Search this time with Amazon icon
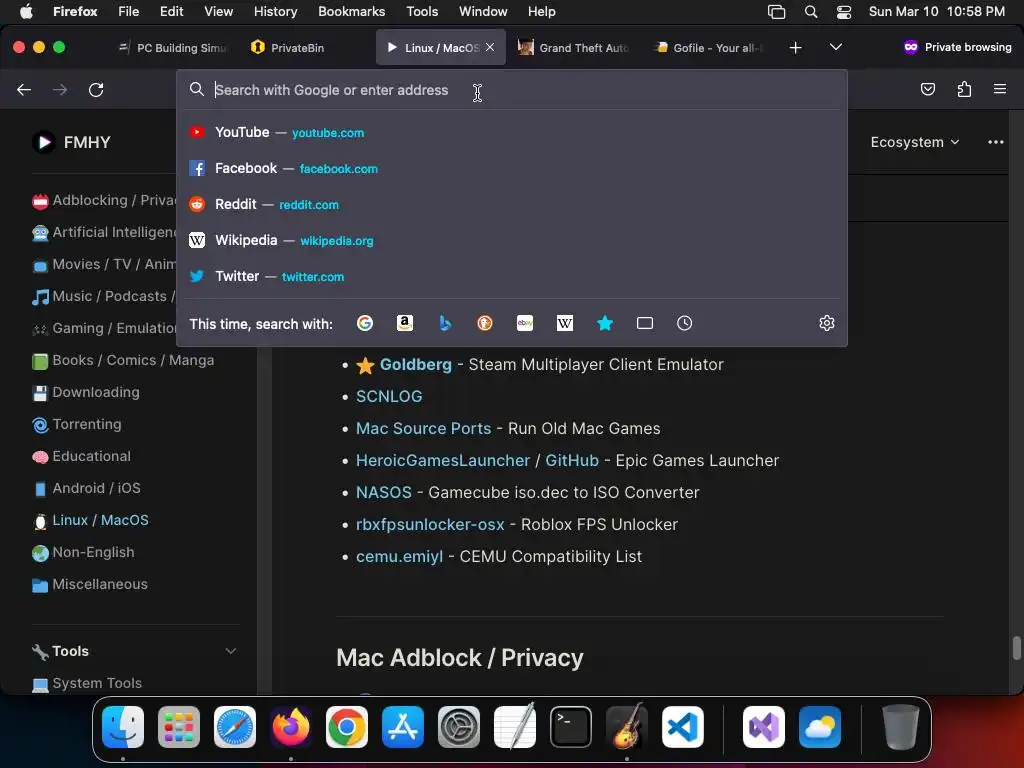1024x768 pixels. tap(405, 323)
